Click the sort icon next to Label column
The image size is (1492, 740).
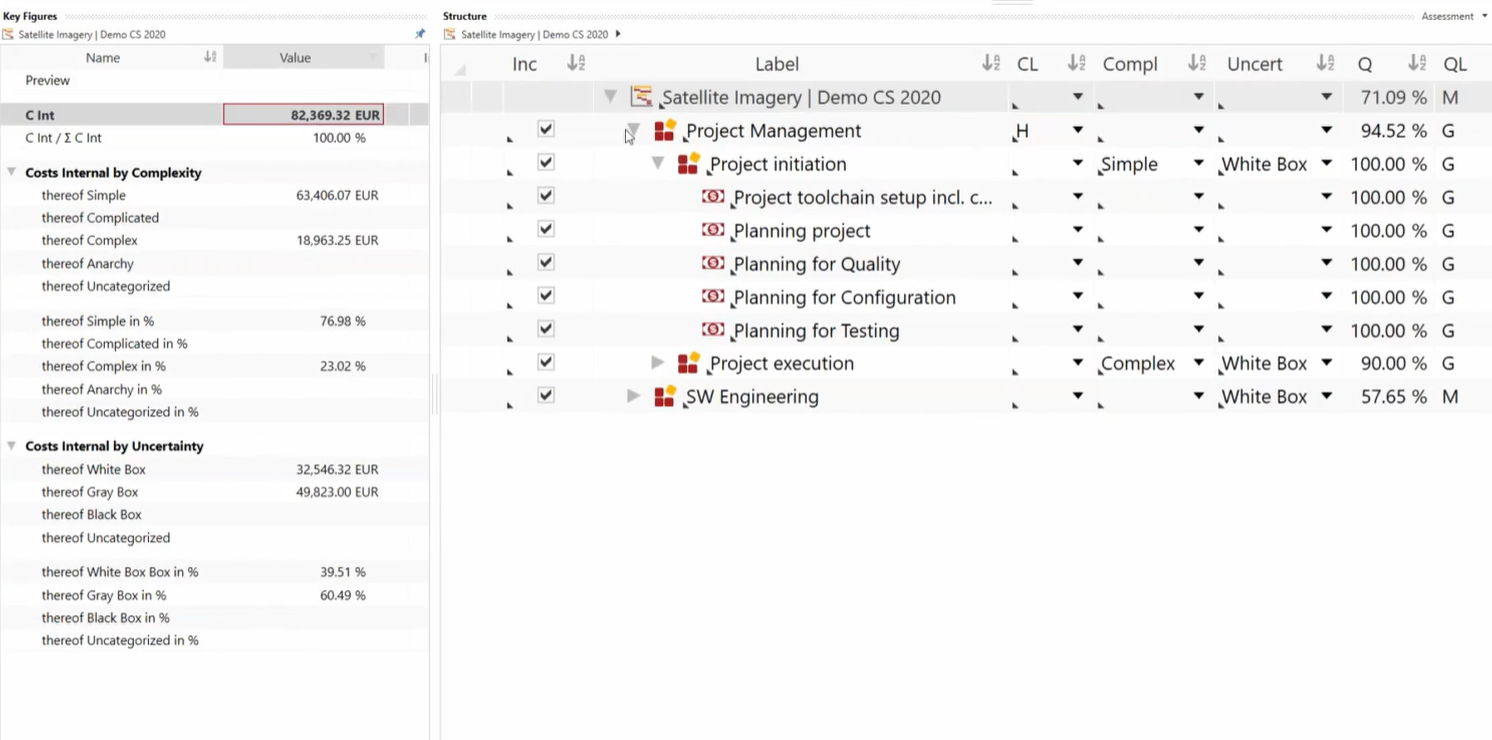coord(990,64)
